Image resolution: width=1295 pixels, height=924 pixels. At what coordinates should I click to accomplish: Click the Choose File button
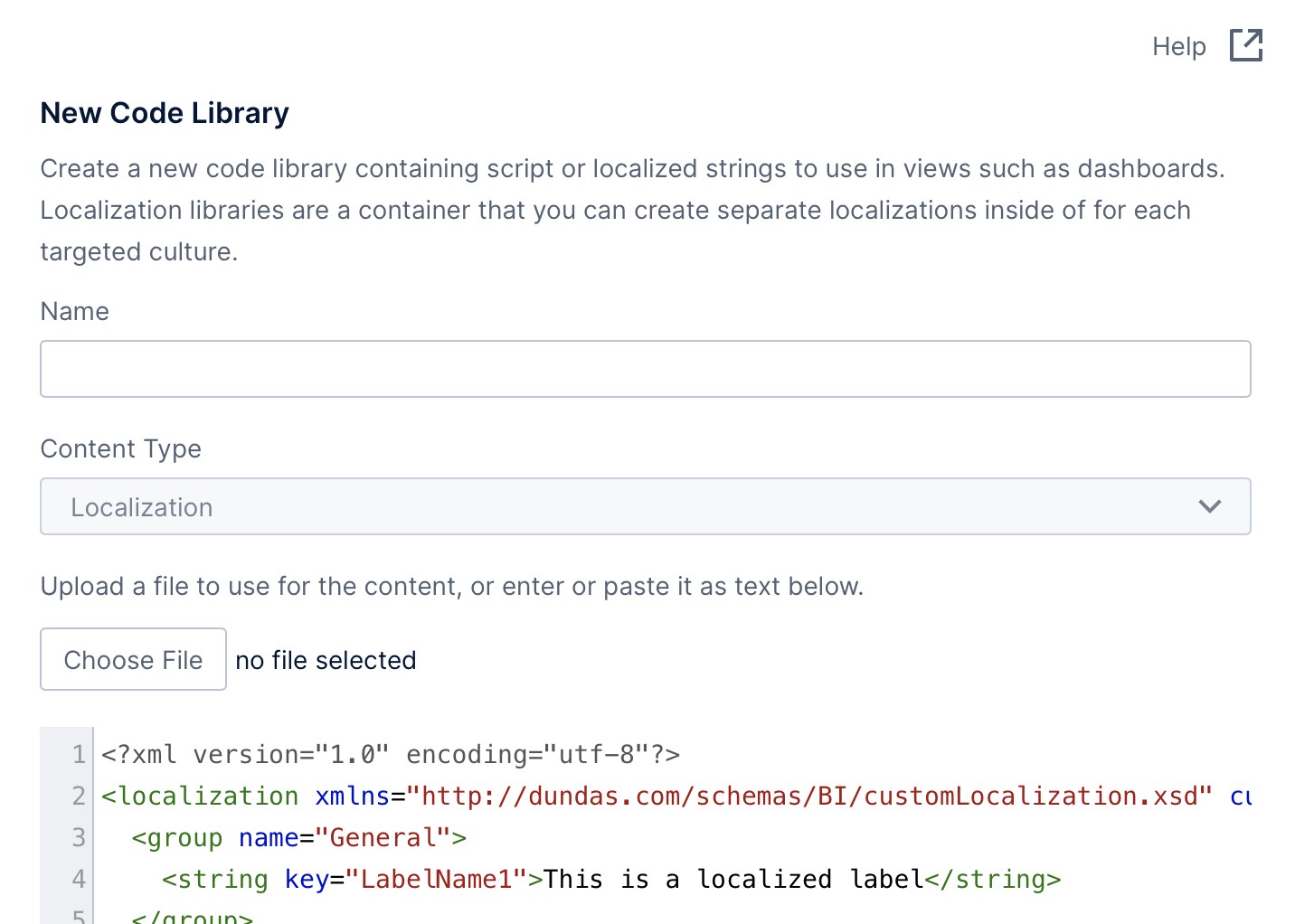pyautogui.click(x=132, y=659)
